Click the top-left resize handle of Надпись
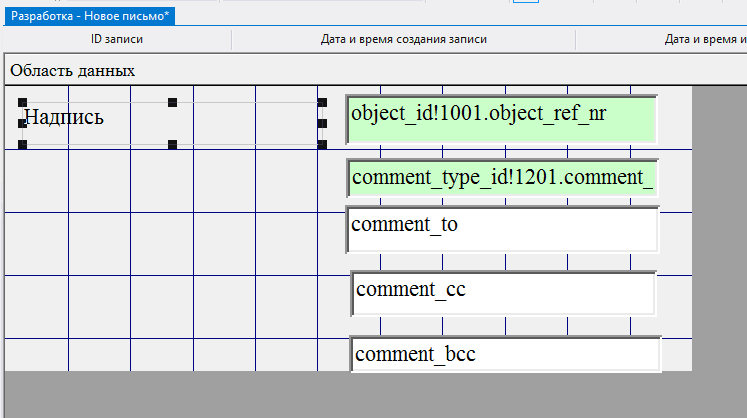The height and width of the screenshot is (418, 747). 23,102
